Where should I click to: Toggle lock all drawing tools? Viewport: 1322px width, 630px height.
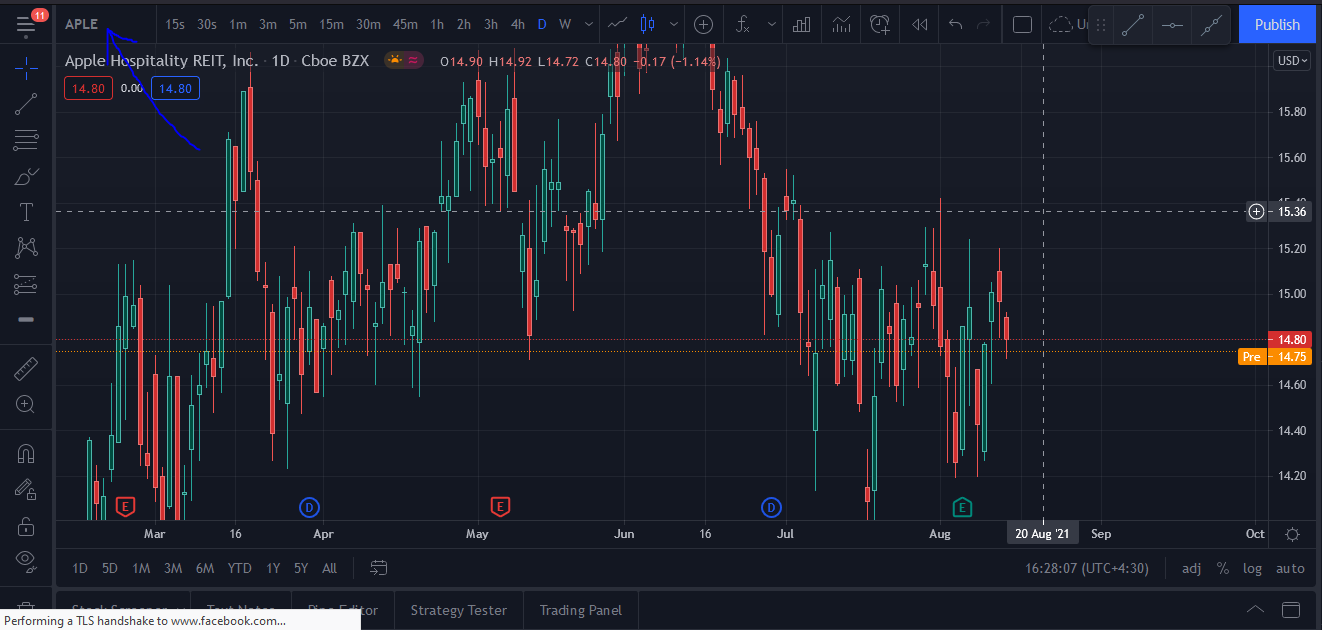26,526
